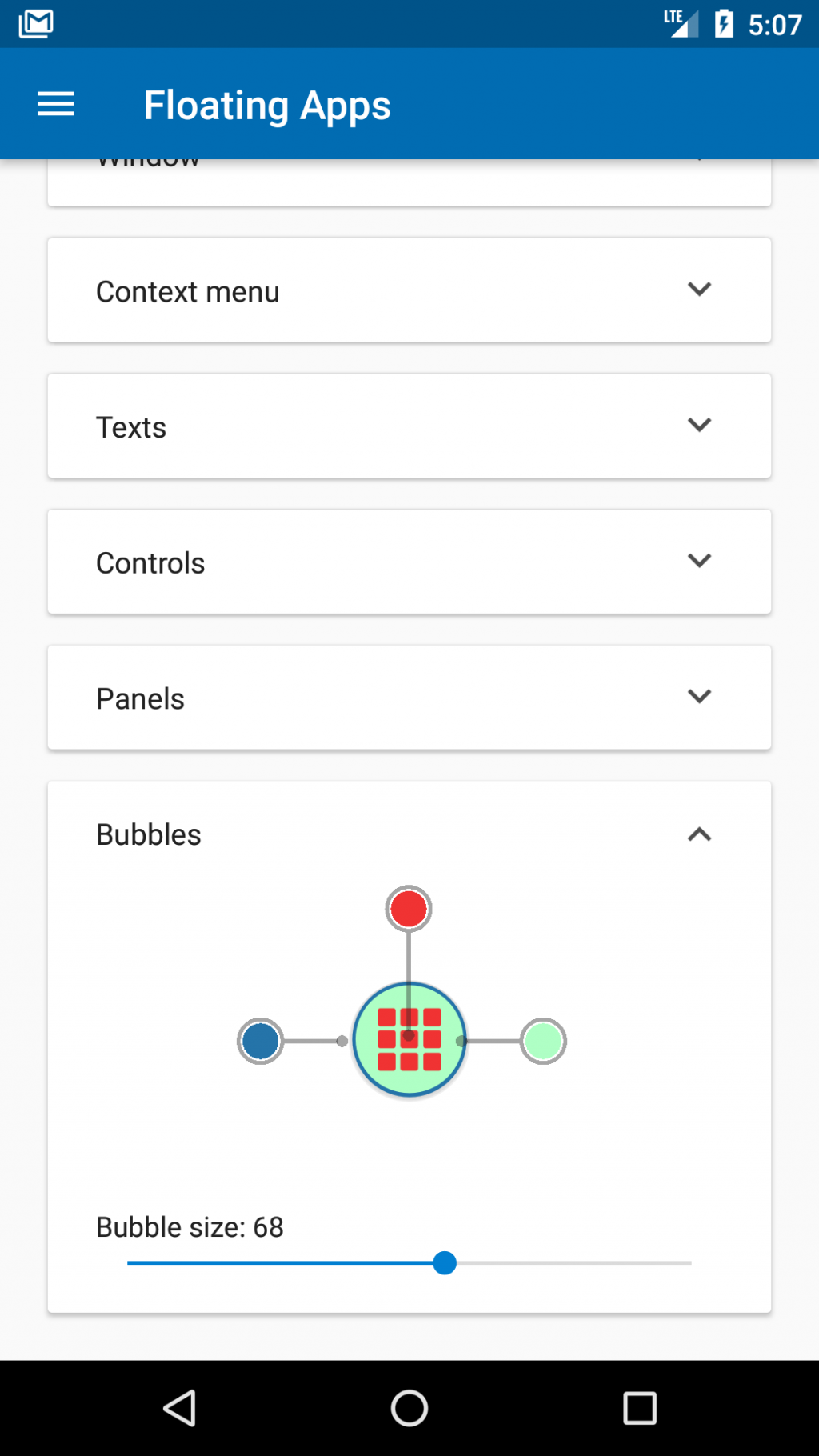This screenshot has width=819, height=1456.
Task: Adjust the Bubble size slider handle
Action: 445,1262
